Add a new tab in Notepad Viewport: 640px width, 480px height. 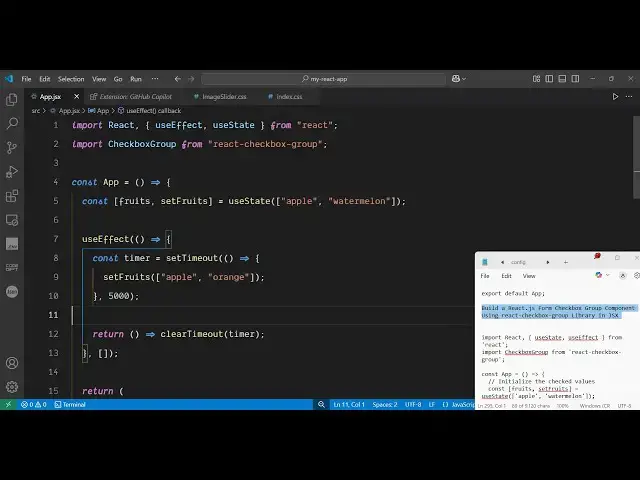tap(566, 262)
